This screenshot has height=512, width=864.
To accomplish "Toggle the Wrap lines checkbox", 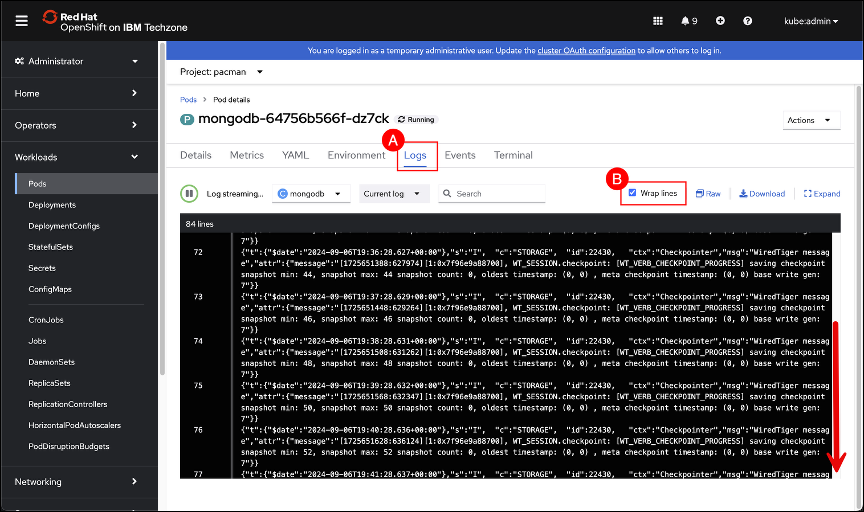I will tap(632, 192).
